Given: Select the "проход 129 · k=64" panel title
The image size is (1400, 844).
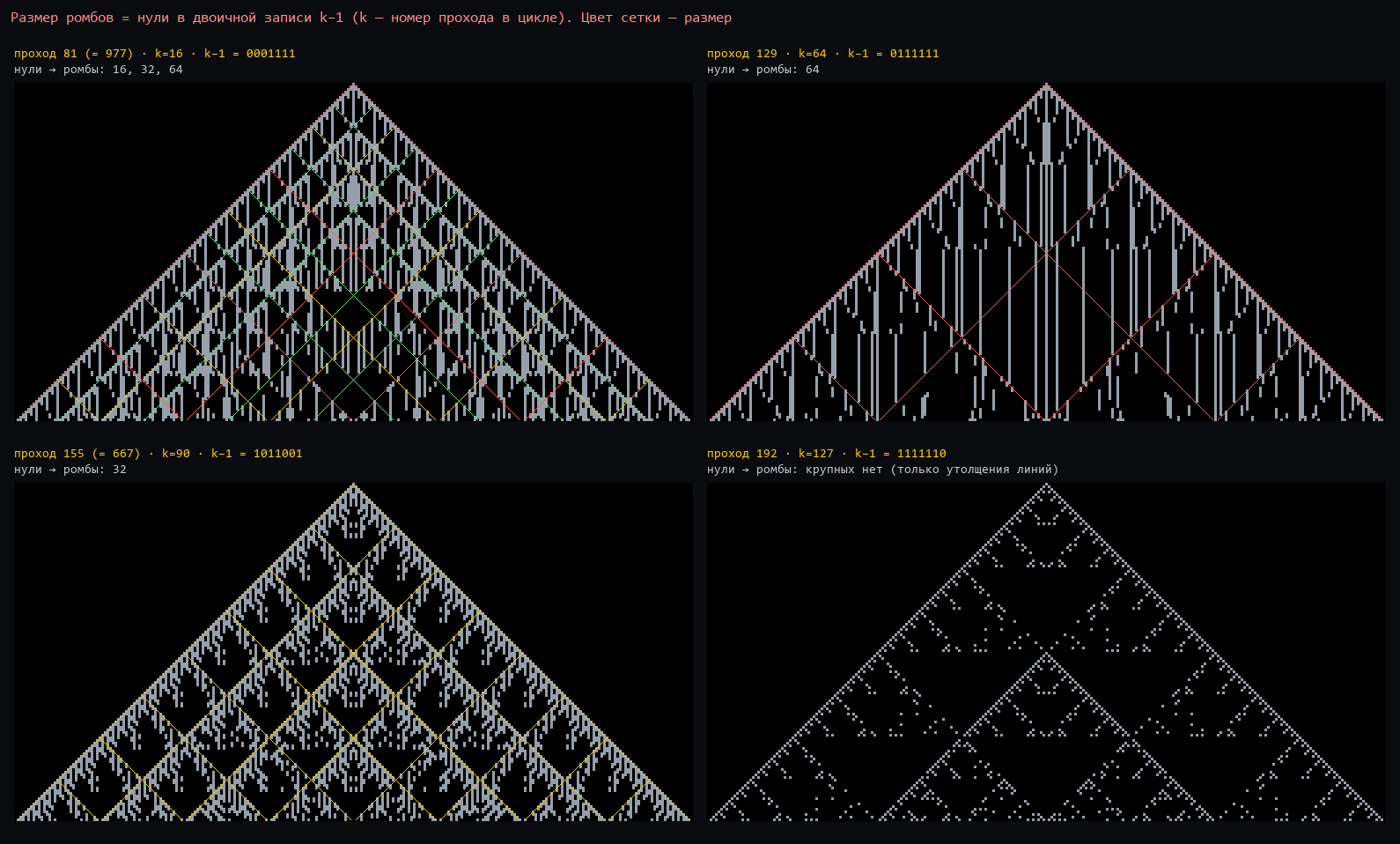Looking at the screenshot, I should click(823, 54).
